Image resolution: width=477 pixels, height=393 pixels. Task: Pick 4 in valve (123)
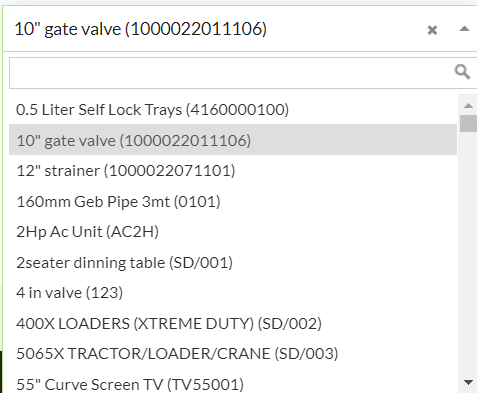(x=233, y=293)
